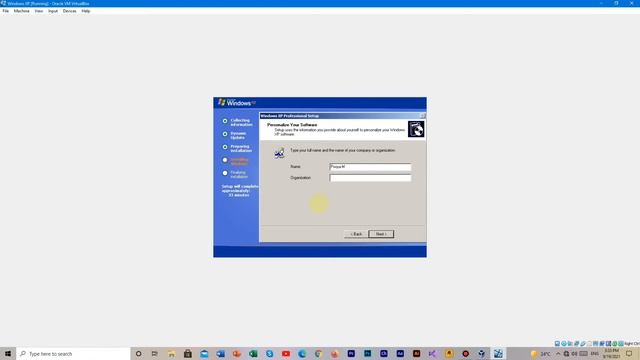Open the Machine menu

[x=22, y=11]
